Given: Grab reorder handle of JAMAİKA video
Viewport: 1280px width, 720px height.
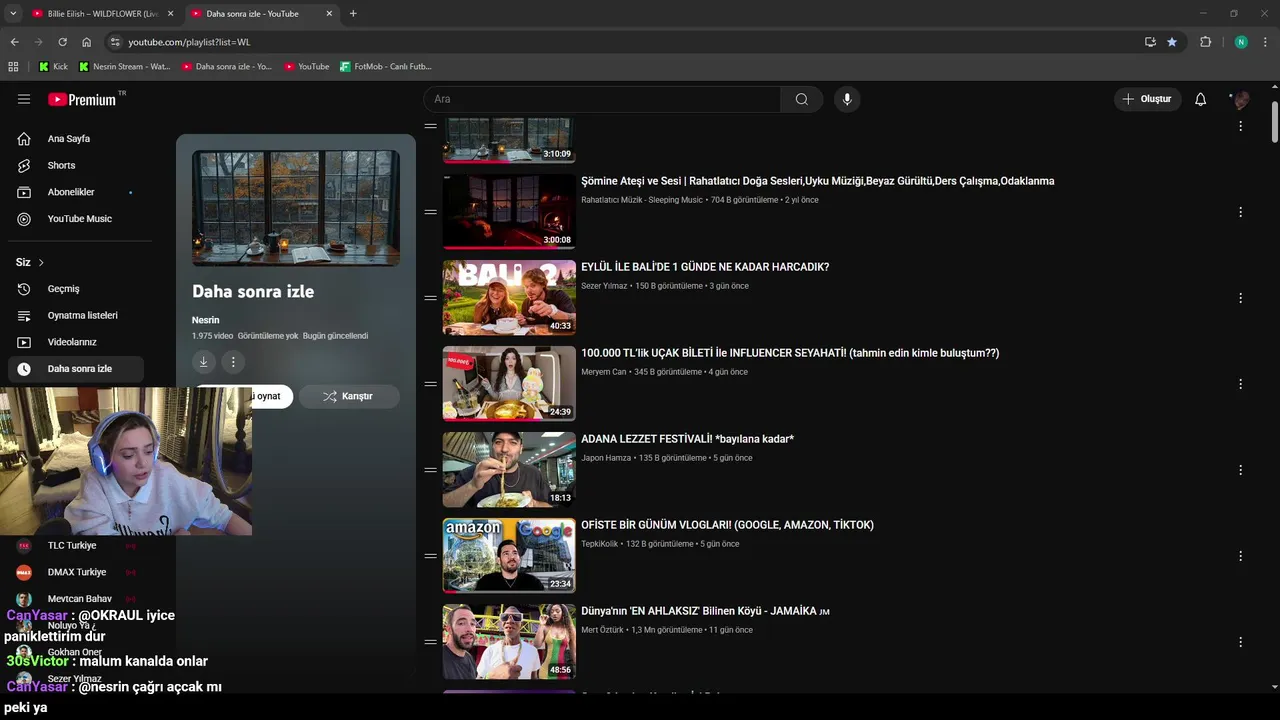Looking at the screenshot, I should tap(430, 642).
